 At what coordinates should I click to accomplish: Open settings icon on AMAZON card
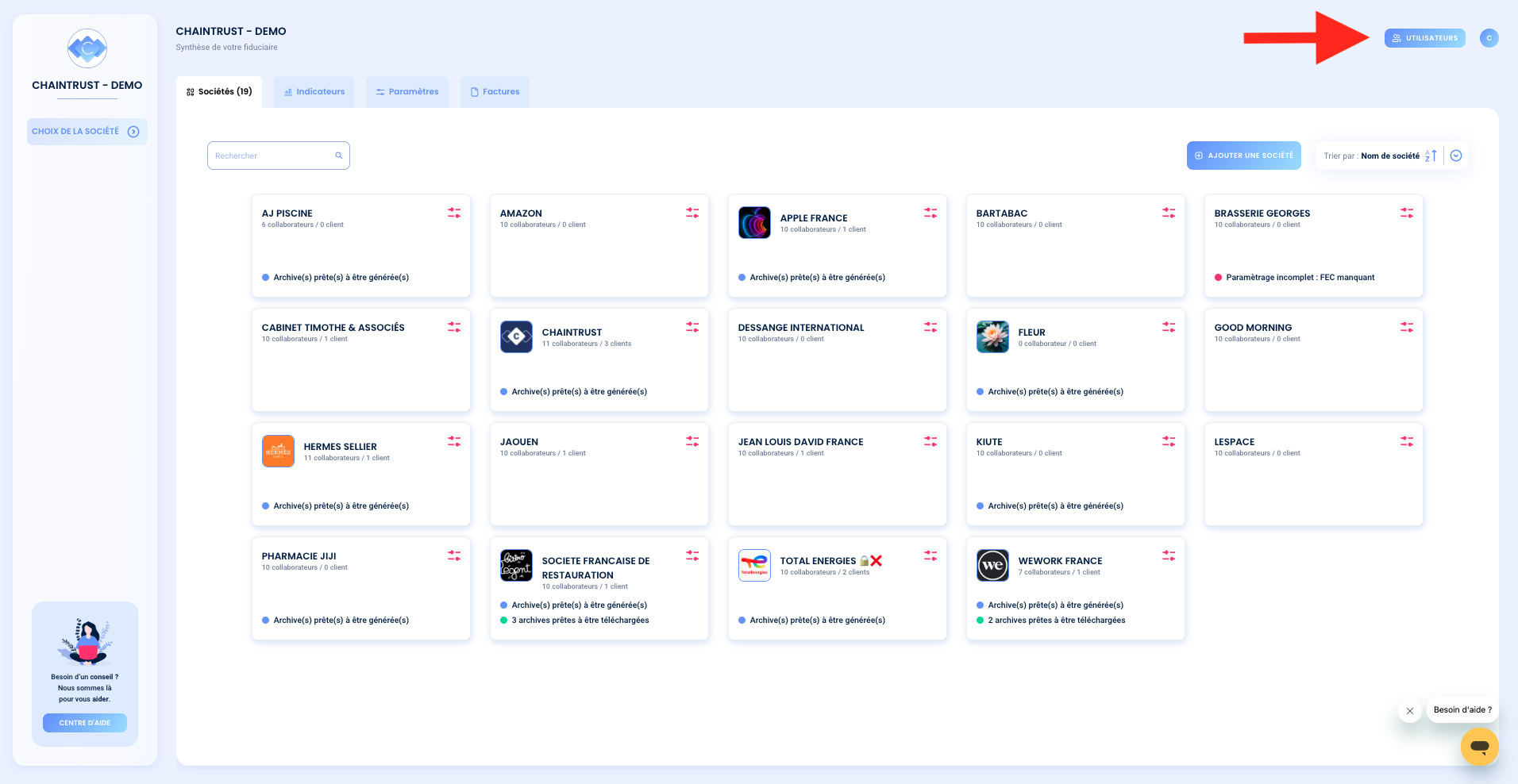click(x=692, y=213)
